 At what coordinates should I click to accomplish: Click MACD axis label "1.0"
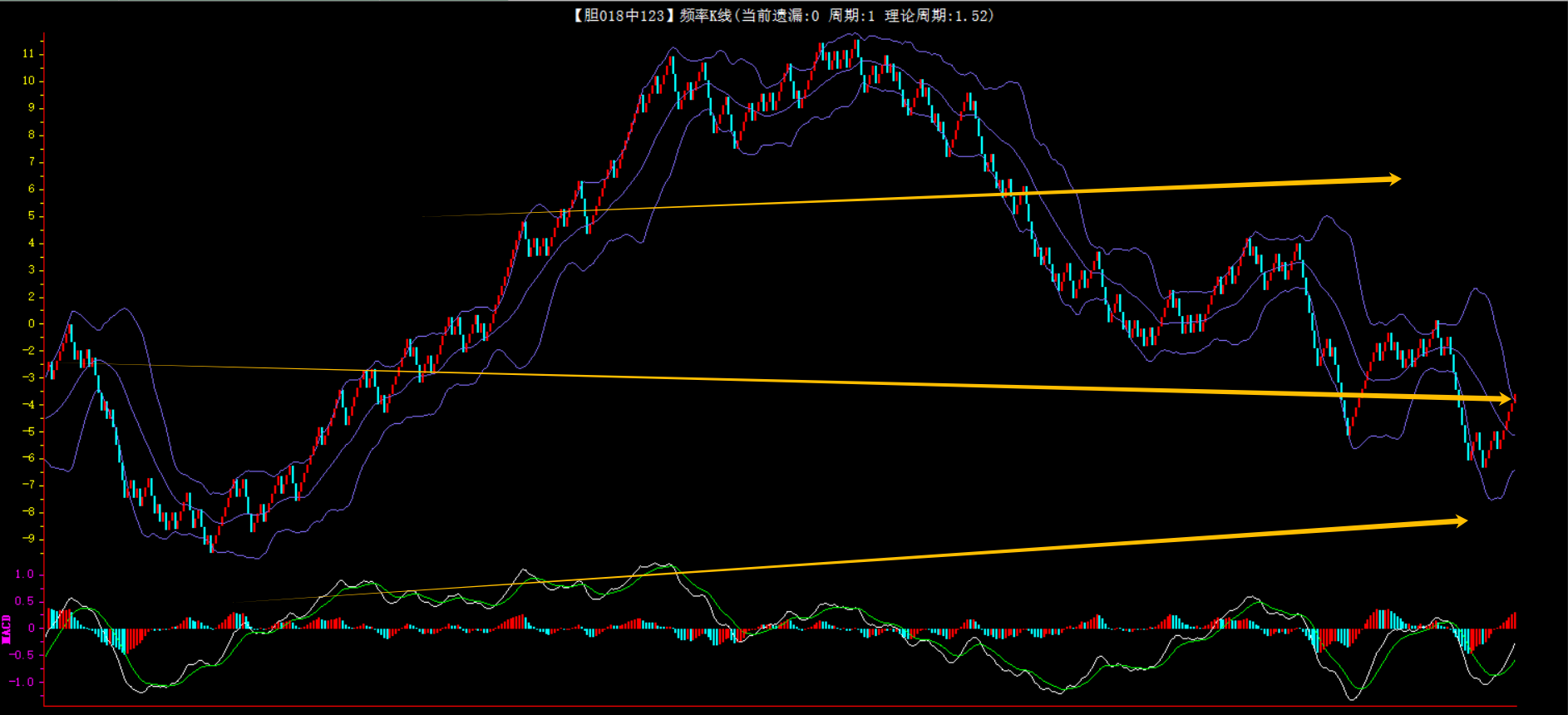click(x=24, y=574)
